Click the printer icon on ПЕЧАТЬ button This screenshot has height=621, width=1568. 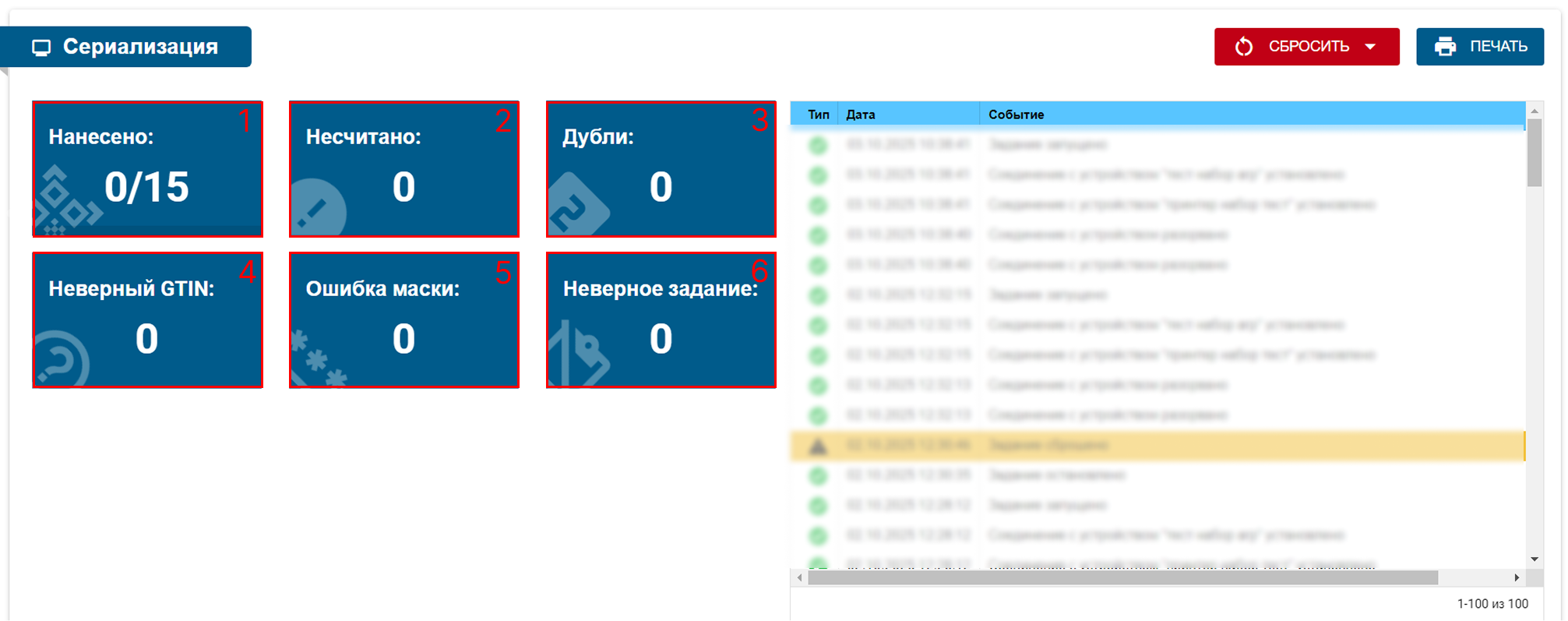click(x=1446, y=47)
